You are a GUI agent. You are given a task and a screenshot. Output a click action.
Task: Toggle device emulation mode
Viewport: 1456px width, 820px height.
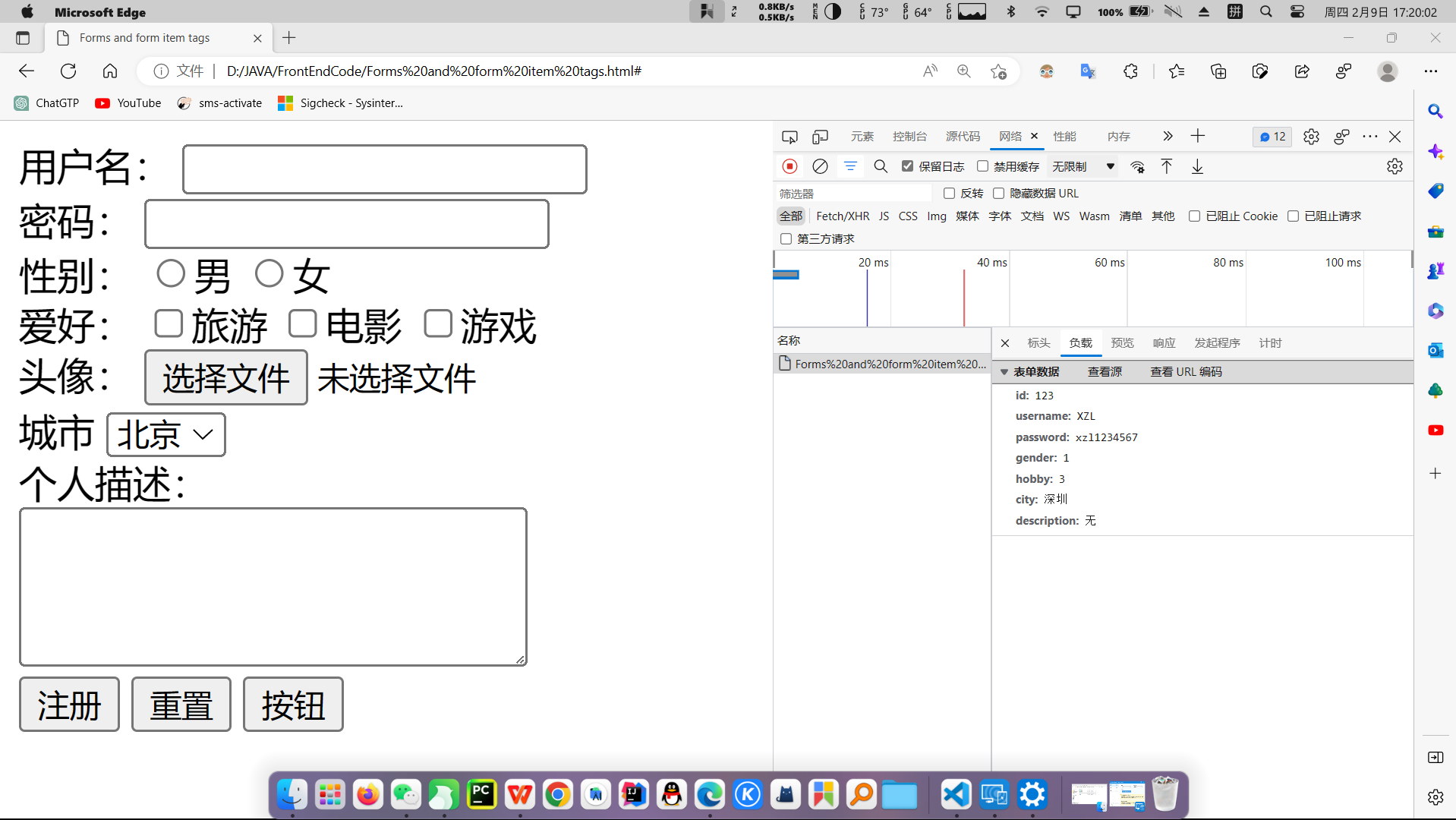coord(820,137)
